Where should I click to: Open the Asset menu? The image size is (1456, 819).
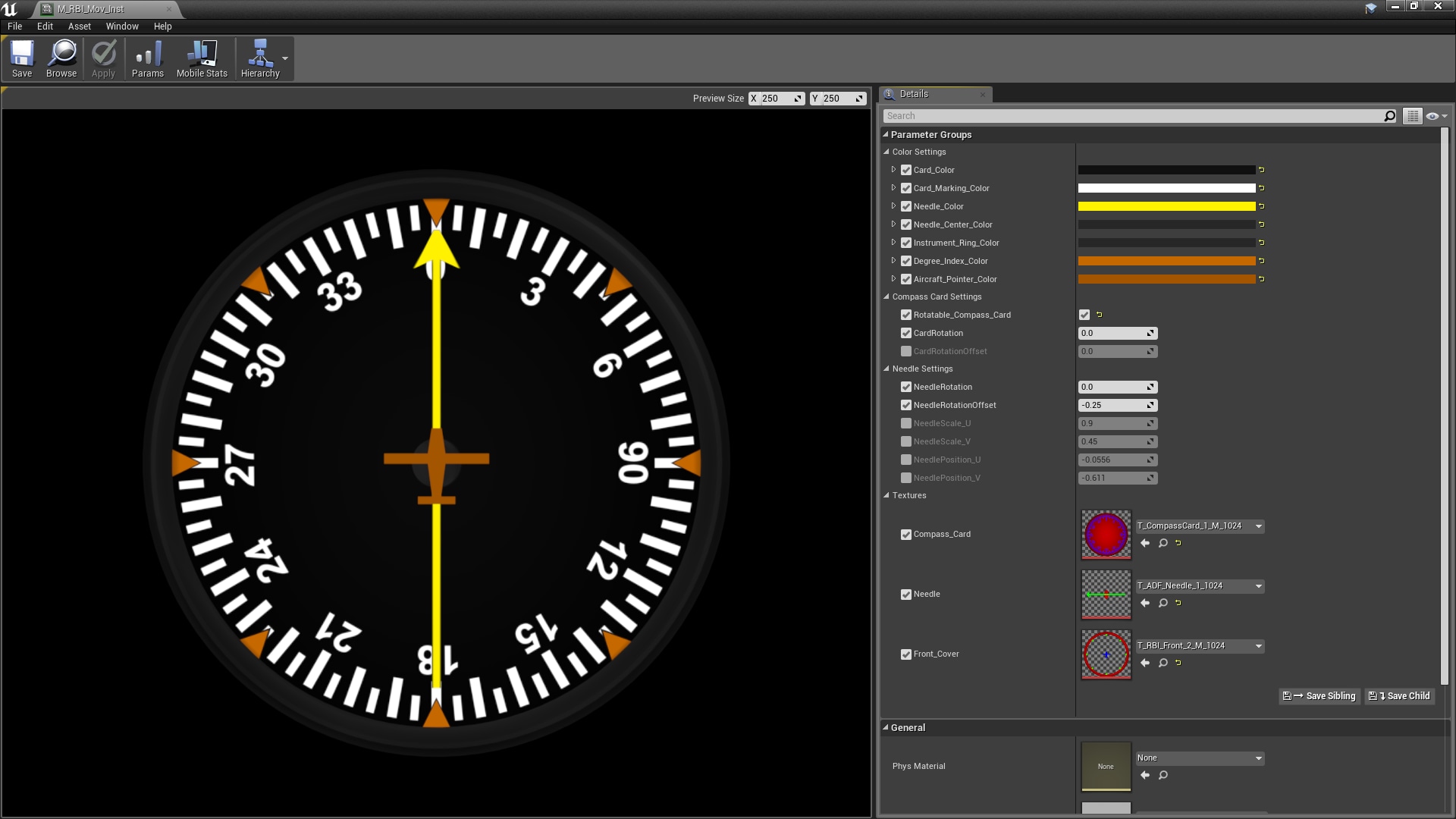pos(79,26)
